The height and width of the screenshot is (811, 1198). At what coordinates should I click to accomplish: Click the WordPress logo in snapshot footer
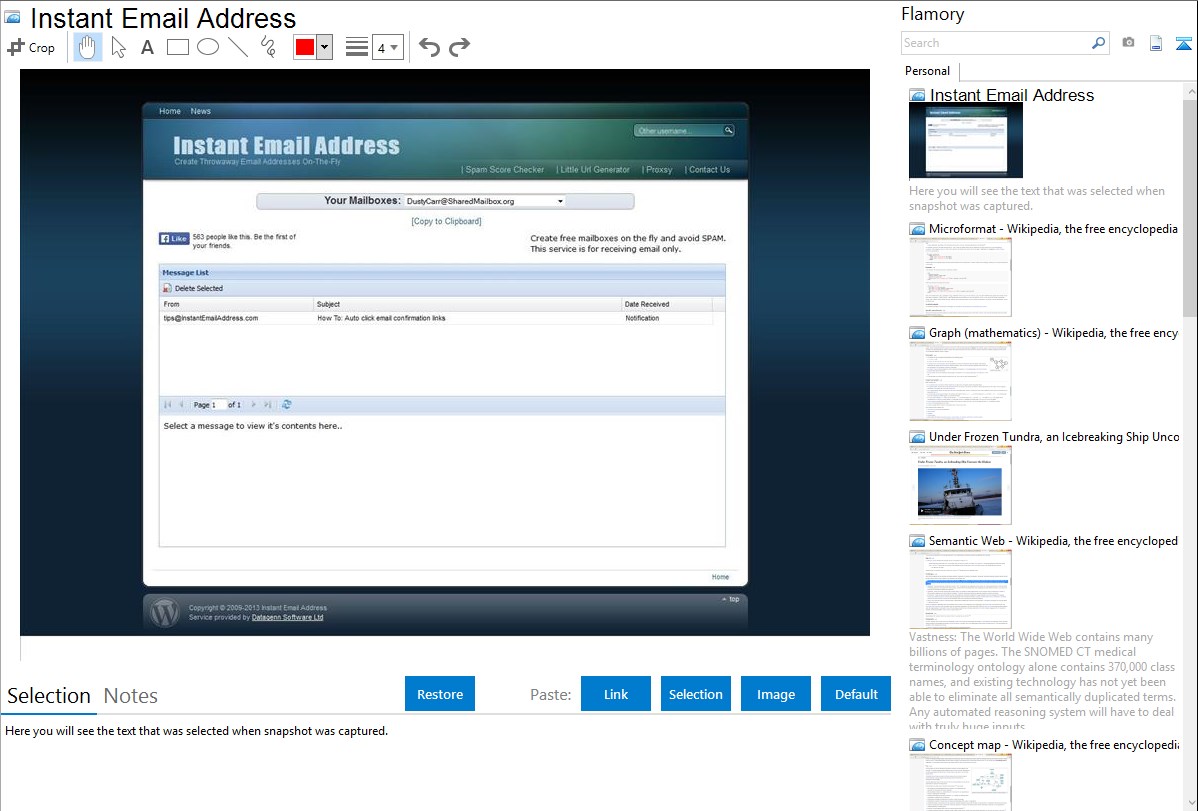tap(164, 611)
